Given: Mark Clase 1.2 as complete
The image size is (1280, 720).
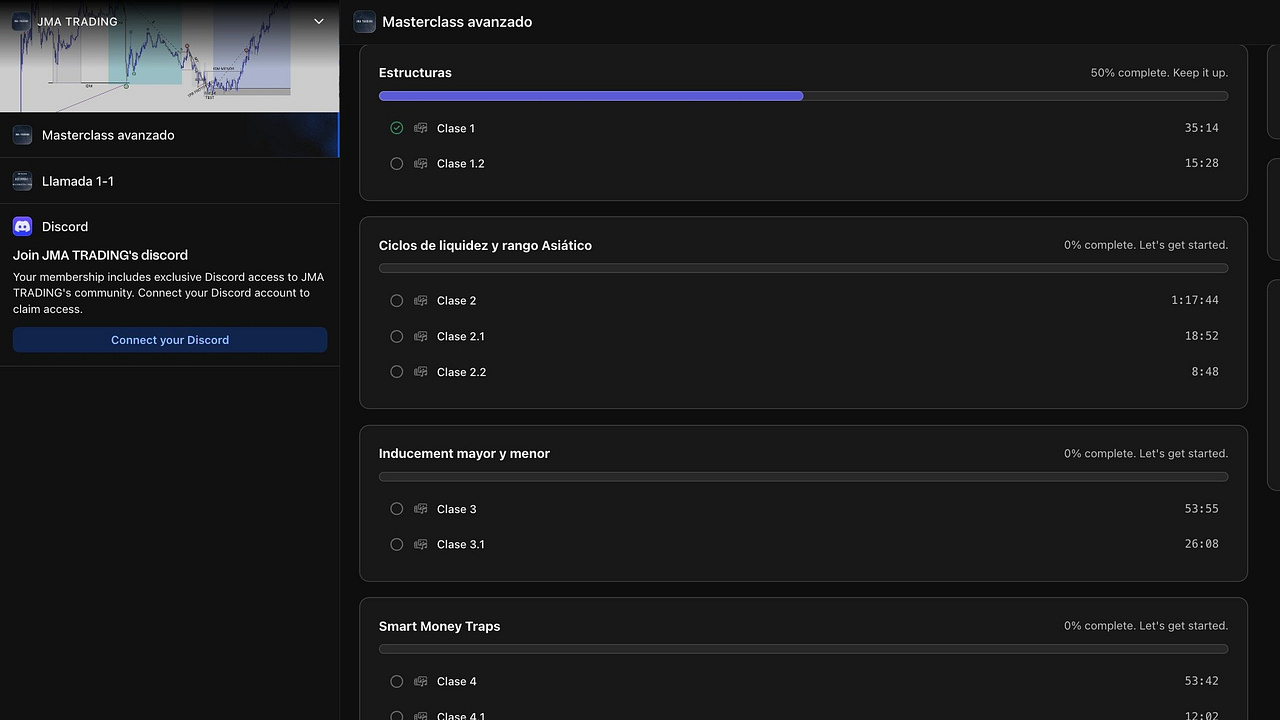Looking at the screenshot, I should pos(397,163).
